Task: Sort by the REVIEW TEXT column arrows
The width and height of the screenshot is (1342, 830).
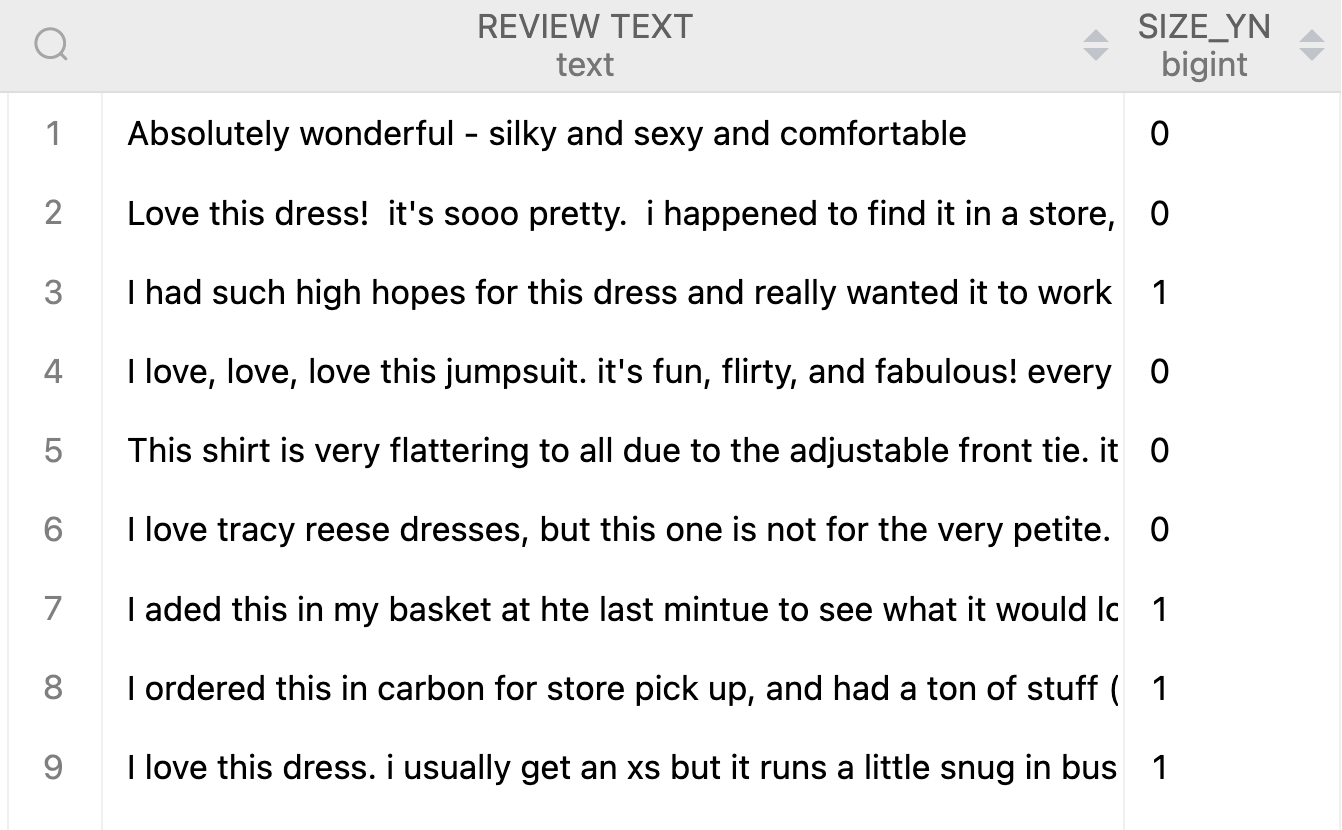Action: pos(1096,45)
